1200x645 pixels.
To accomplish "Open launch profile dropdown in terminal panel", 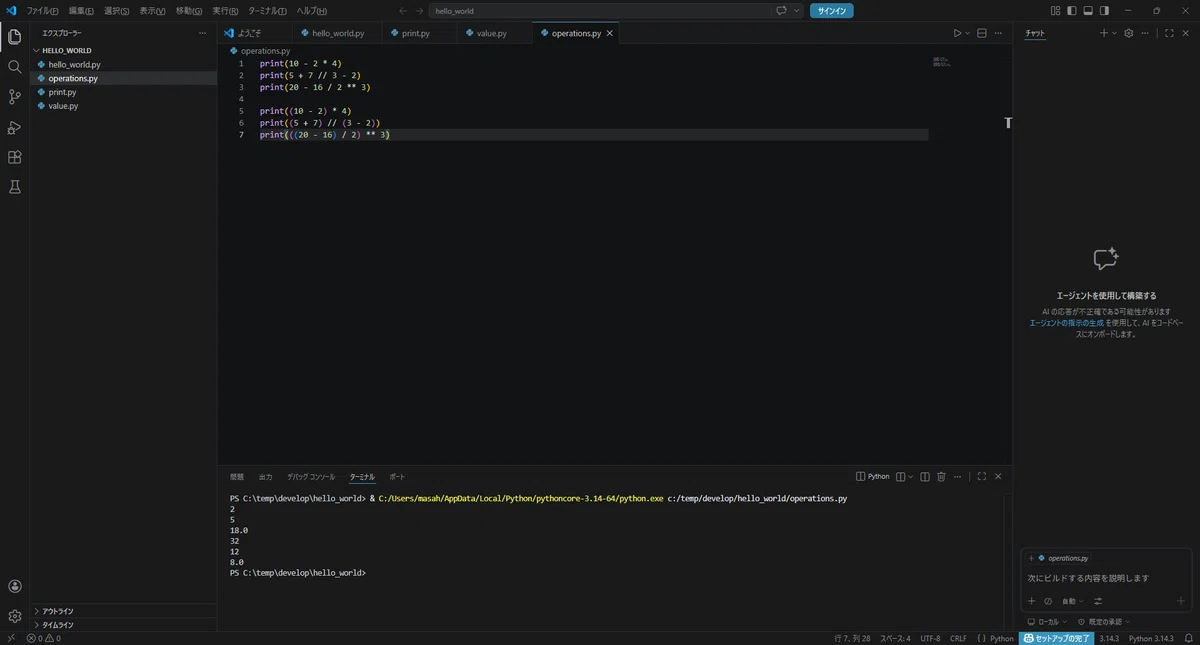I will click(911, 477).
